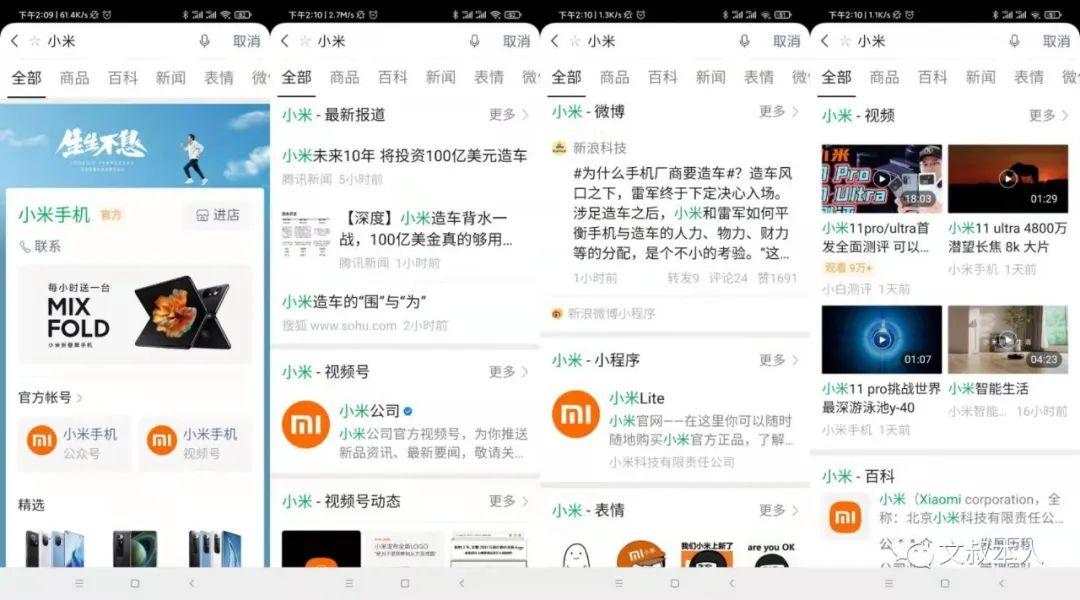Image resolution: width=1080 pixels, height=600 pixels.
Task: Expand 更多 for 小米 - 微博
Action: 779,111
